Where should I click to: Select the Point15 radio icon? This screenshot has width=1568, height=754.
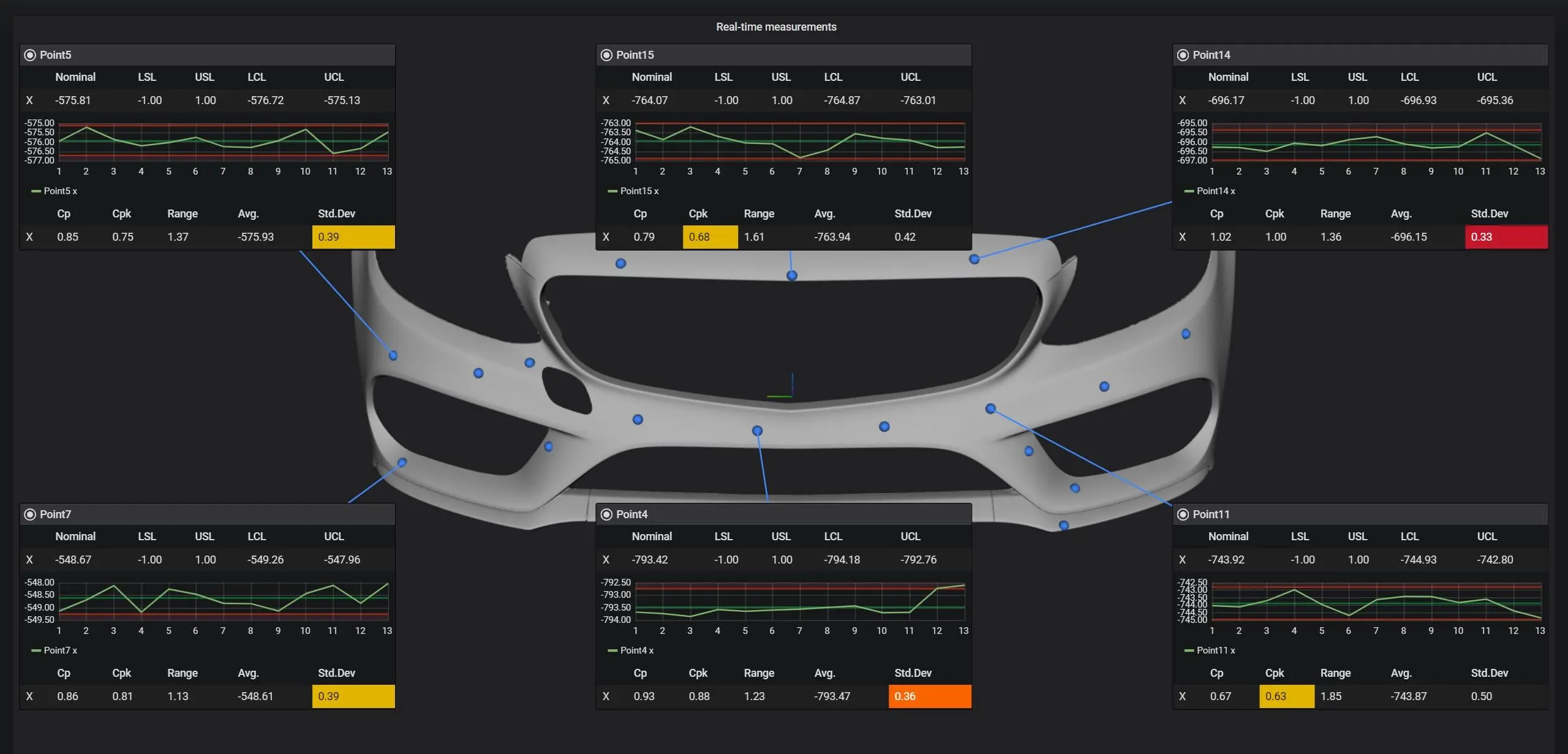pyautogui.click(x=606, y=55)
